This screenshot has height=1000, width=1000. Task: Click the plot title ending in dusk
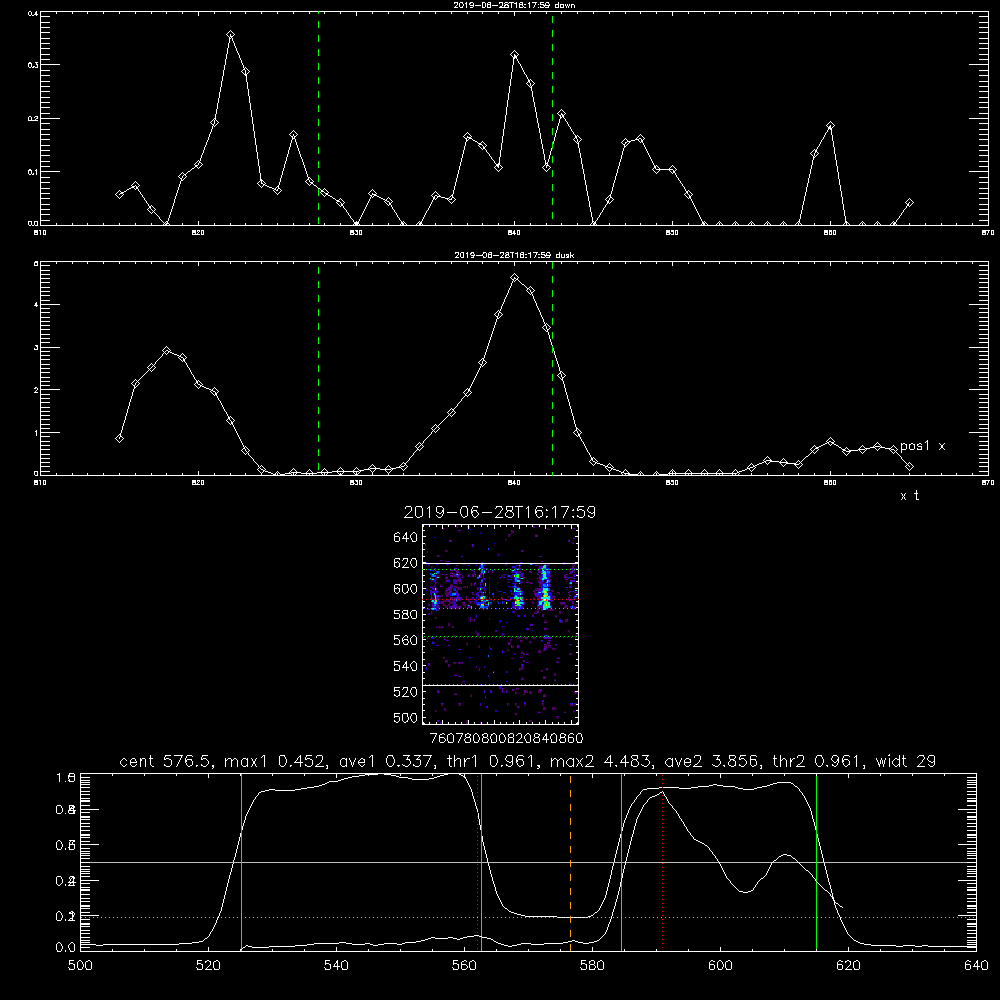click(514, 255)
